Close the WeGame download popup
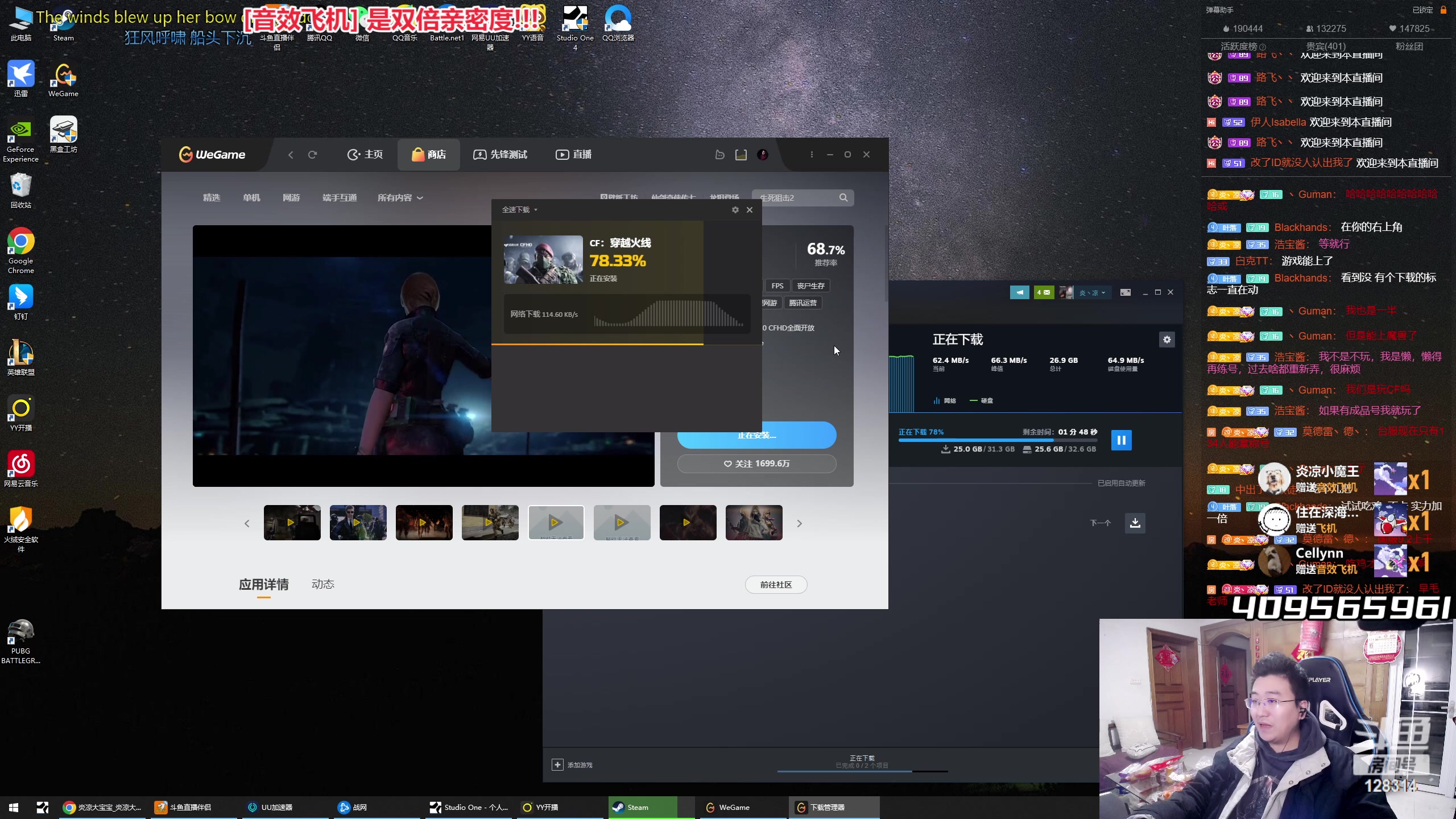The width and height of the screenshot is (1456, 819). pos(750,210)
